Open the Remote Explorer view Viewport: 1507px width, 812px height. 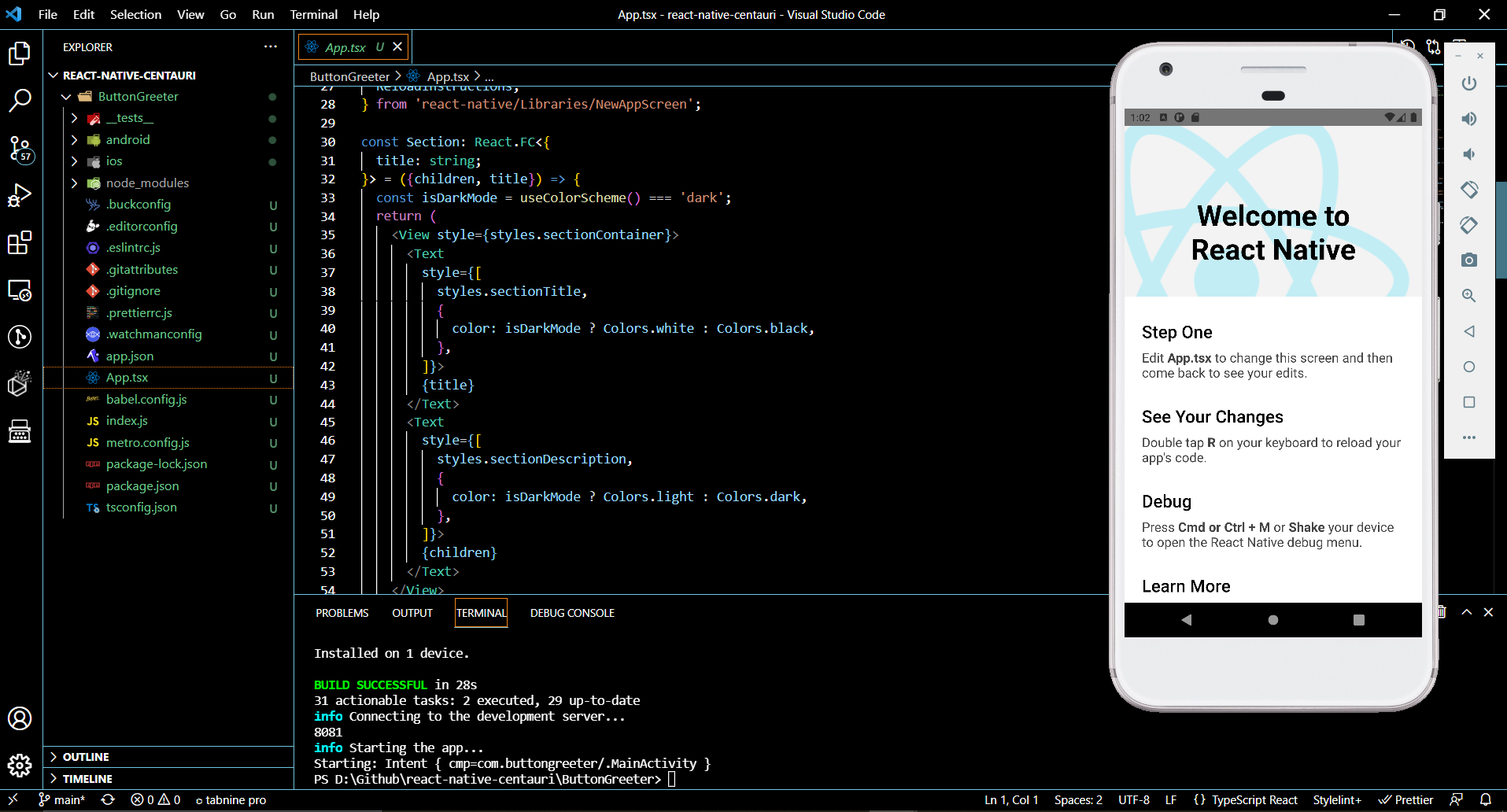20,290
